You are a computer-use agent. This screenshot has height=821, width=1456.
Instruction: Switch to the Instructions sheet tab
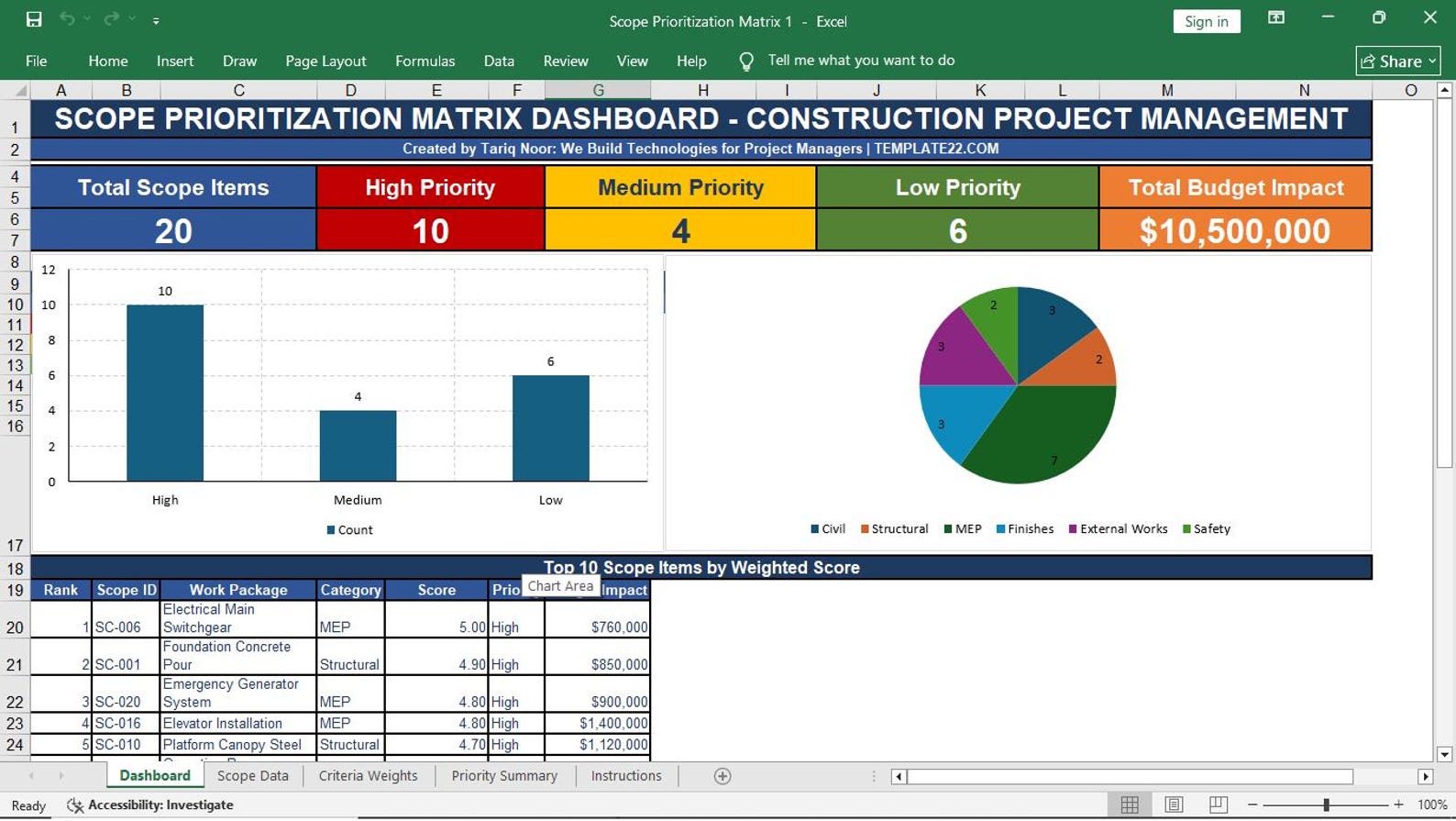[626, 776]
